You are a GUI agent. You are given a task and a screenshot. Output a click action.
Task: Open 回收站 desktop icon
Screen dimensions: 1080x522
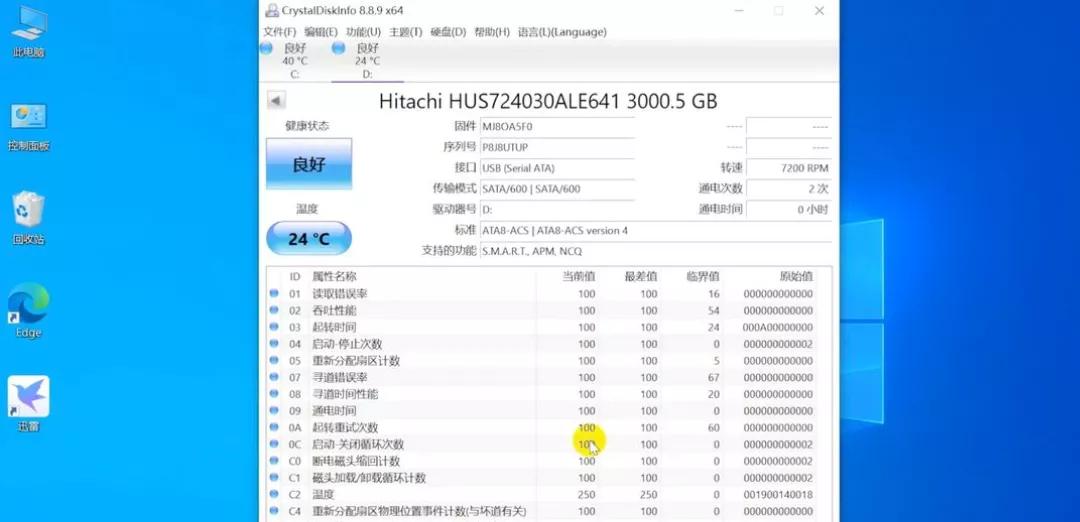[28, 218]
